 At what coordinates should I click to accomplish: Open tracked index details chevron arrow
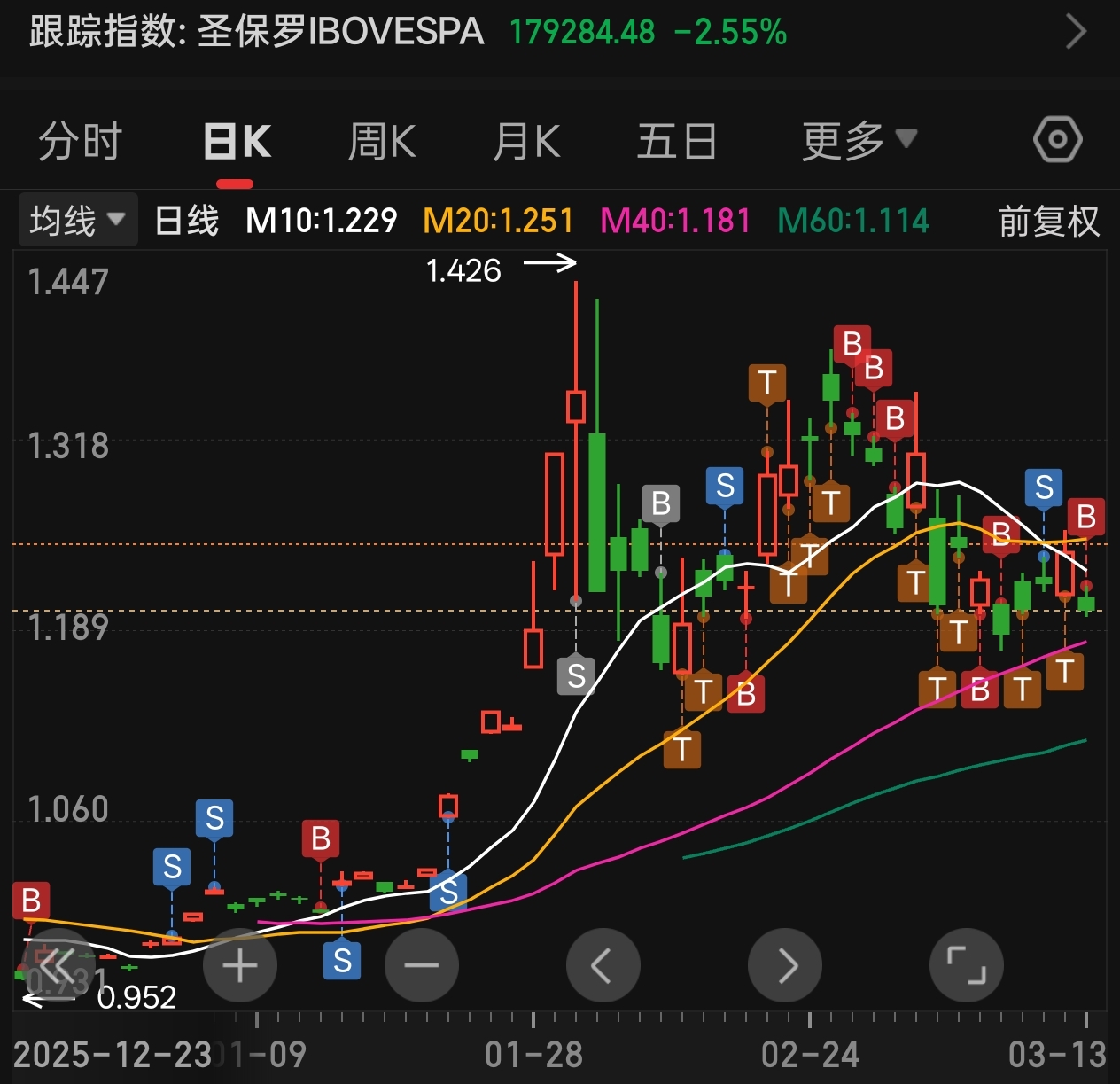(x=1076, y=32)
